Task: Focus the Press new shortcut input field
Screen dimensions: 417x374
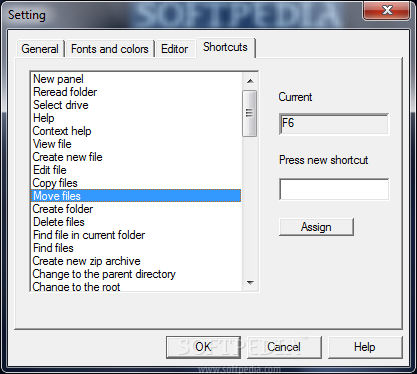Action: click(x=334, y=189)
